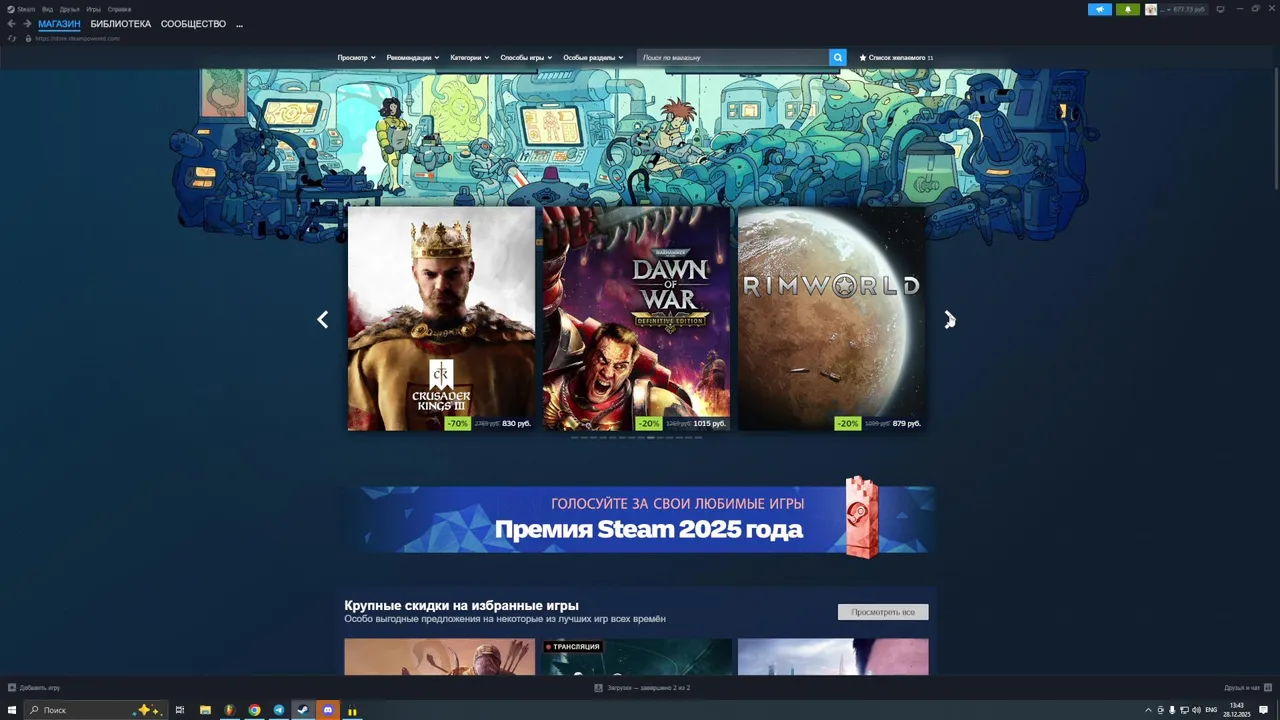The image size is (1280, 720).
Task: Click the taskbar clock showing 13:43
Action: click(x=1237, y=710)
